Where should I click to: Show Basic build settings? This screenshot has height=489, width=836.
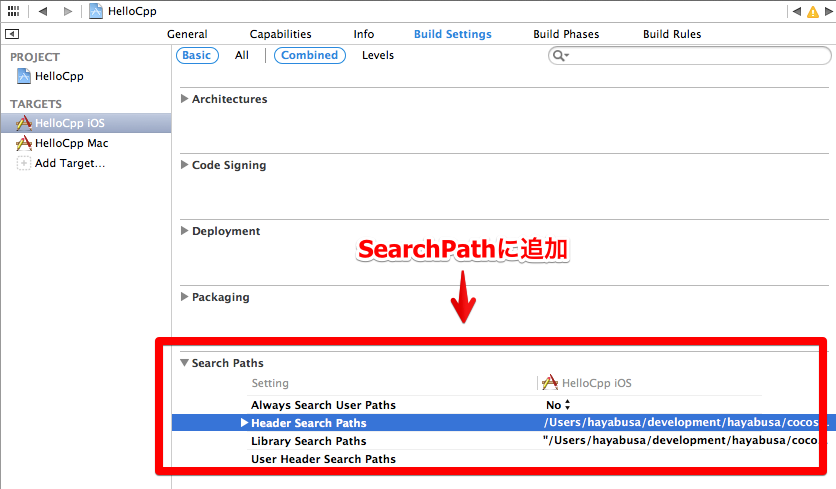[x=197, y=55]
